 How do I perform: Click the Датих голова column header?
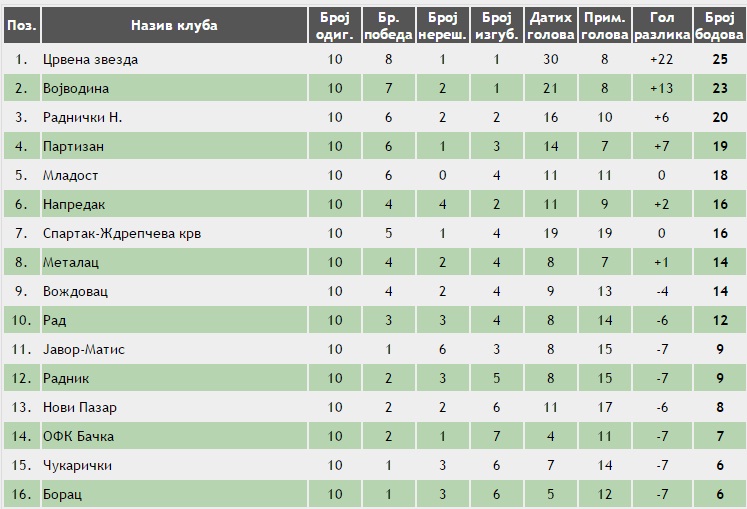point(551,25)
